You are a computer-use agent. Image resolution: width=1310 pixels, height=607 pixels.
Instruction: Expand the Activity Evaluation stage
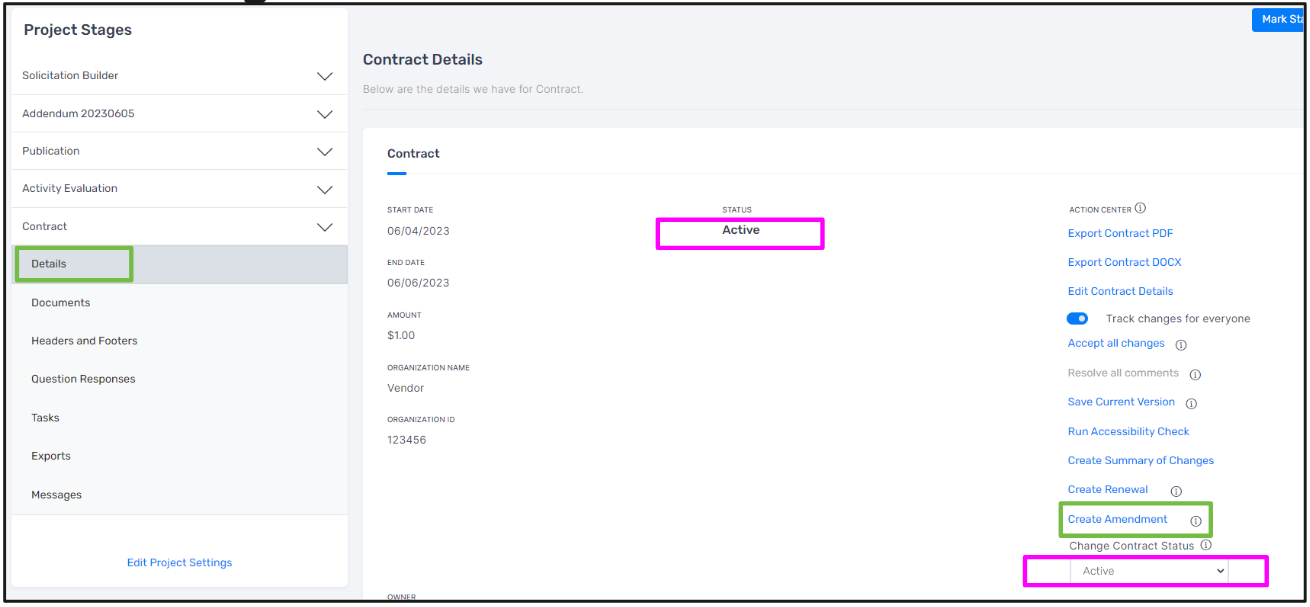325,189
